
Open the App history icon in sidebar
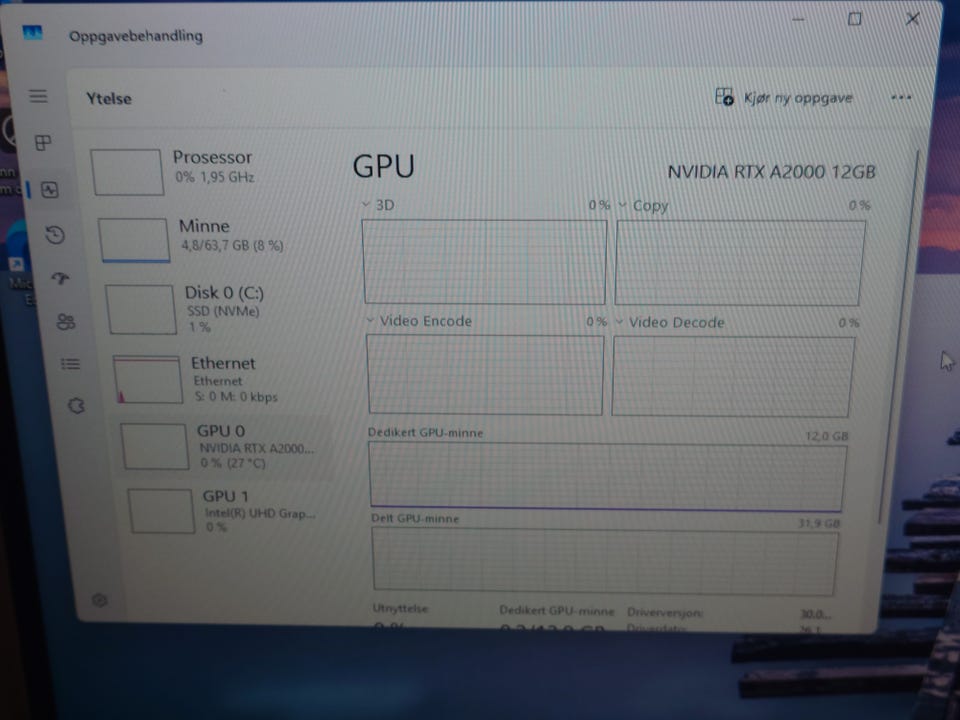[x=55, y=234]
